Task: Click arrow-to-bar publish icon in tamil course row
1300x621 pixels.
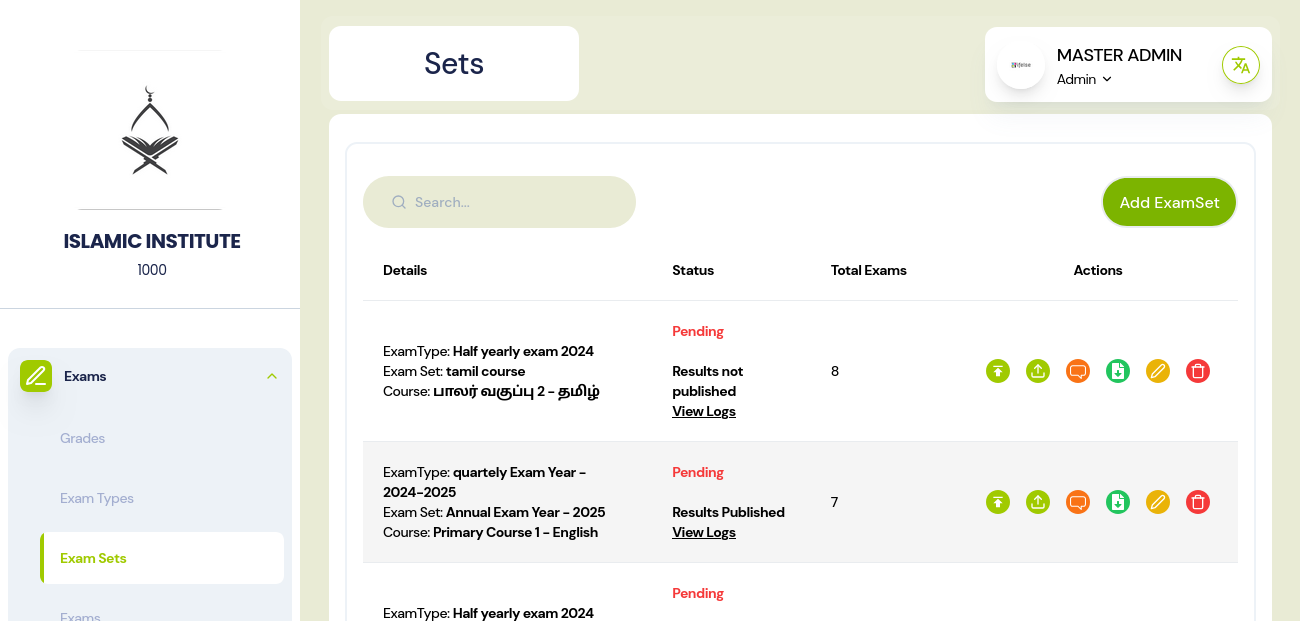Action: [x=998, y=371]
